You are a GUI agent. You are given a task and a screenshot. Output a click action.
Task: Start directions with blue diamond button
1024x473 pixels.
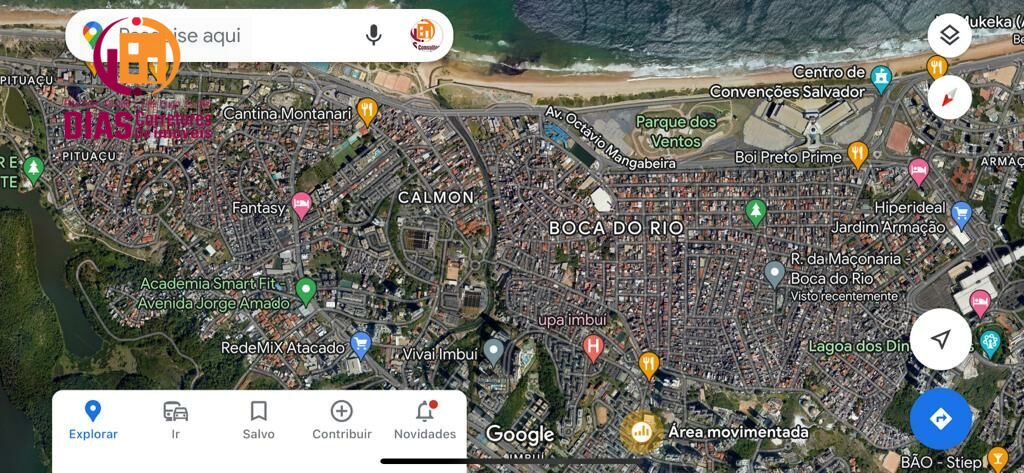[940, 419]
